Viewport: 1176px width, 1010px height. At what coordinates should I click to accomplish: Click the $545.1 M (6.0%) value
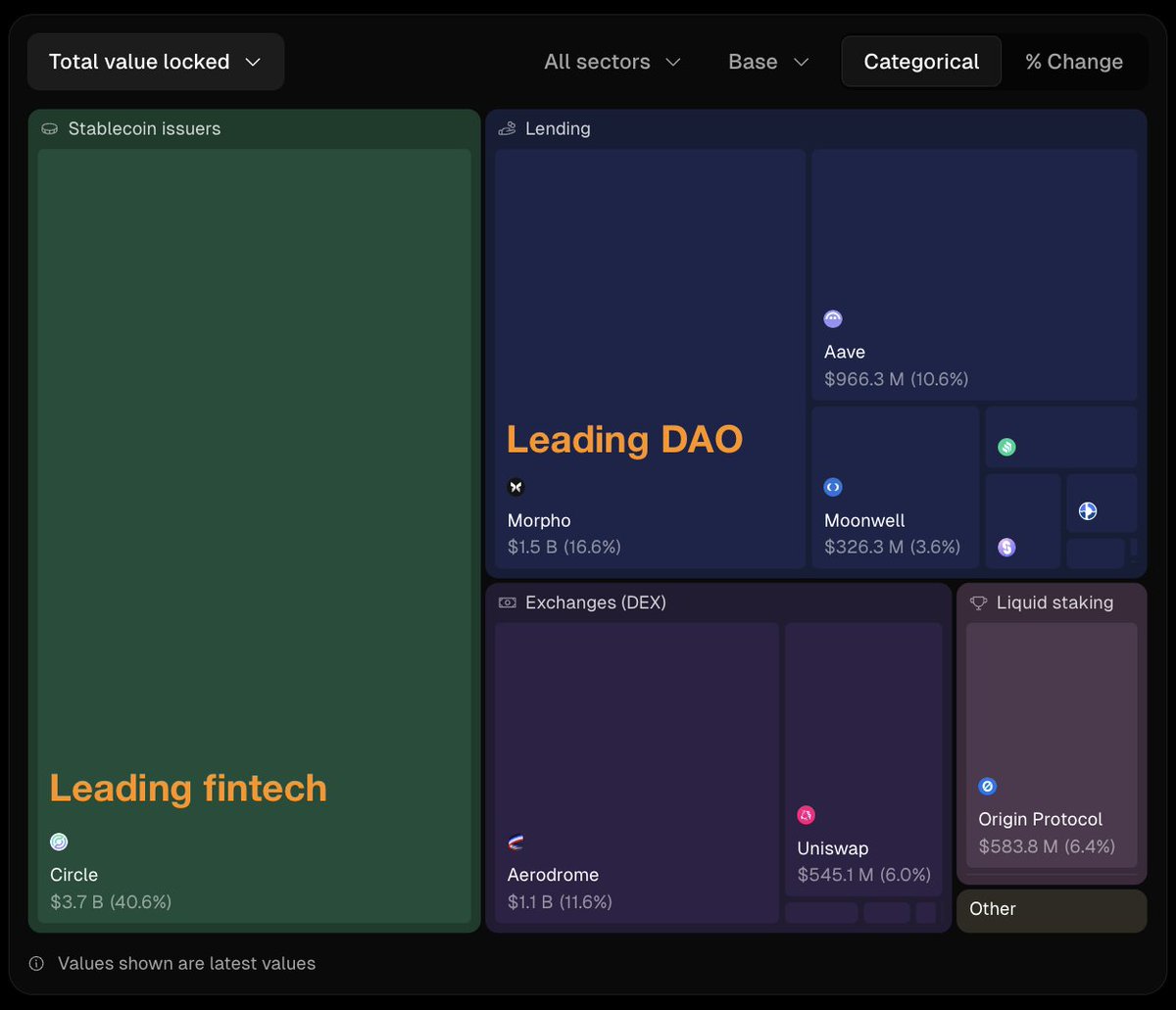click(864, 875)
